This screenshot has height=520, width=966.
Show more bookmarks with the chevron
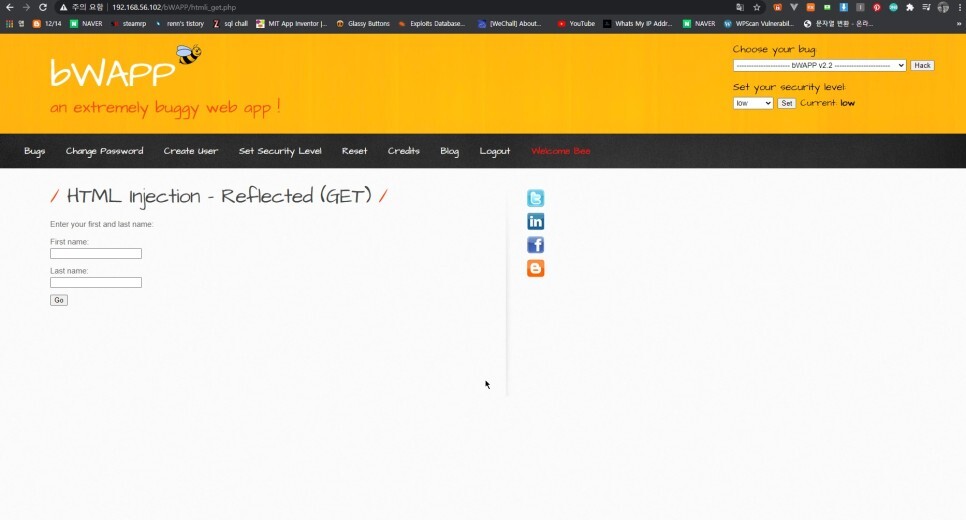tap(959, 23)
